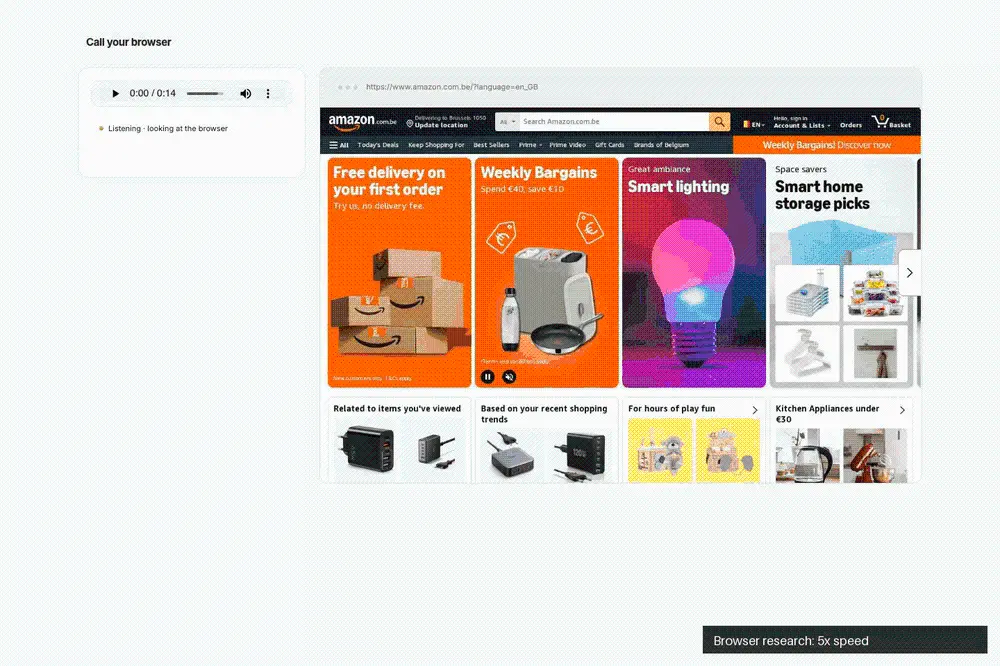Seek along the audio progress bar
The width and height of the screenshot is (1000, 666).
(205, 93)
